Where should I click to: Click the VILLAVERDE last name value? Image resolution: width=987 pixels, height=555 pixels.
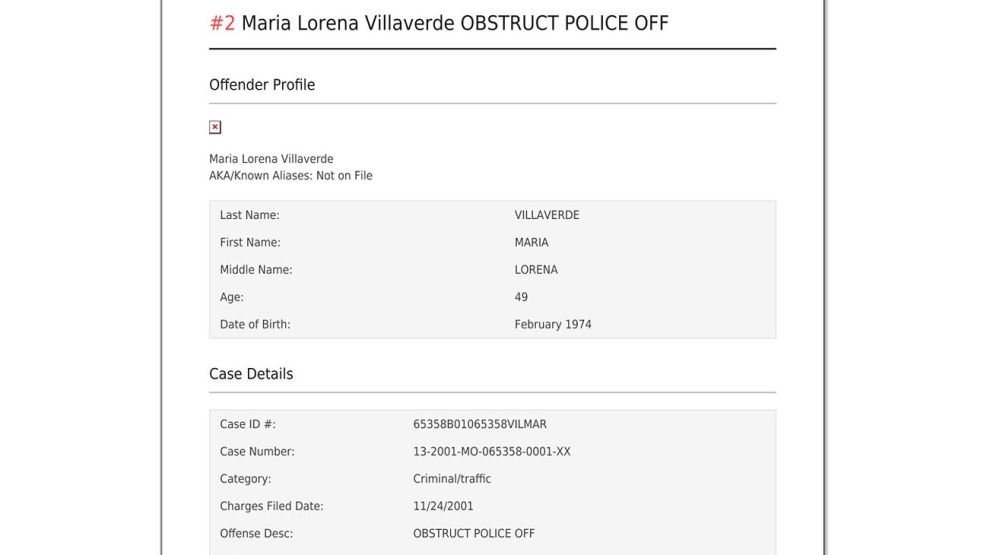pyautogui.click(x=547, y=215)
